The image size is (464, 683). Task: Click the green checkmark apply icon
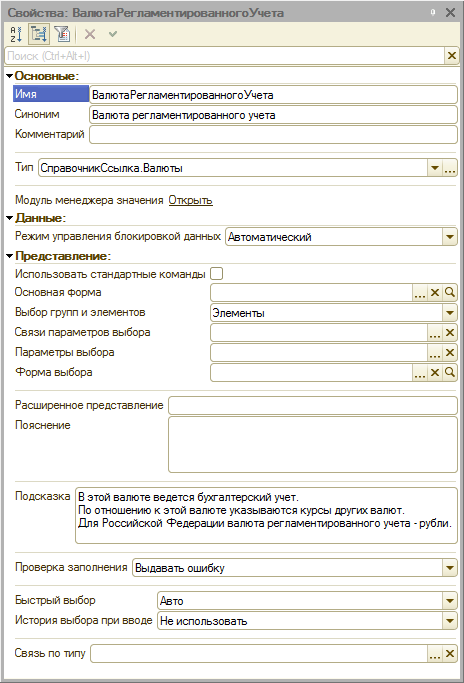coord(113,34)
